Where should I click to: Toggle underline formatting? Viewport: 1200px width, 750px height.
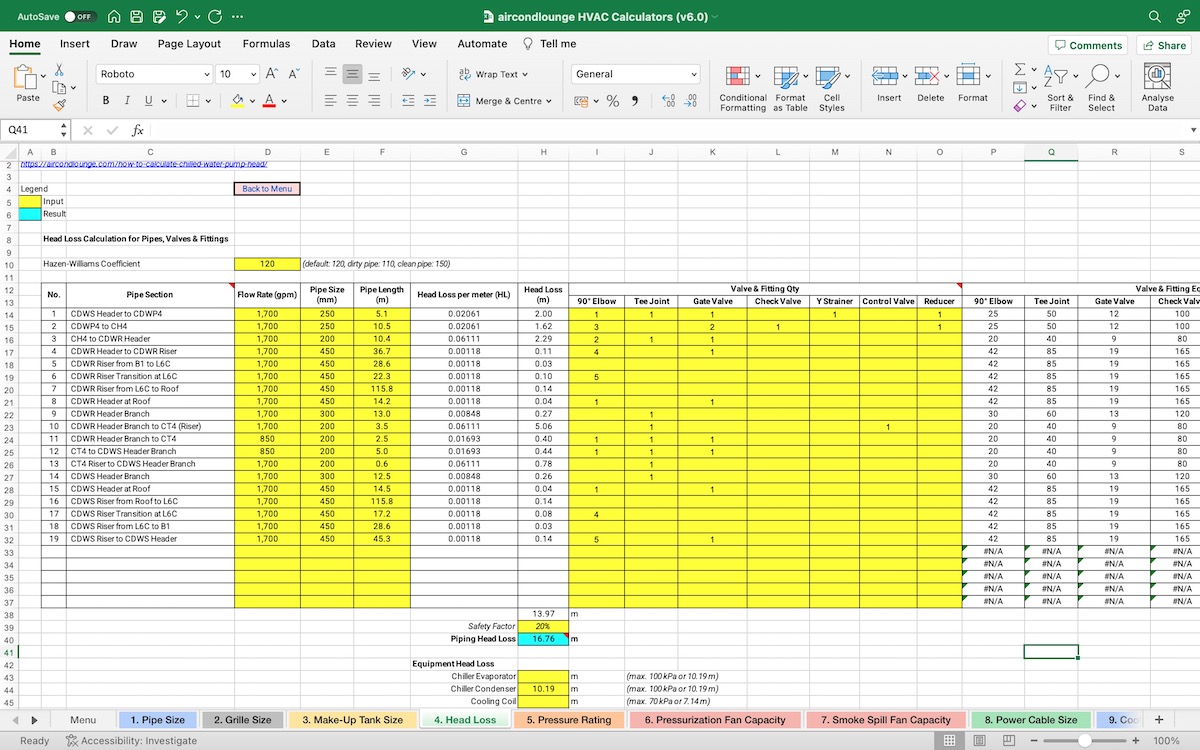[x=149, y=100]
